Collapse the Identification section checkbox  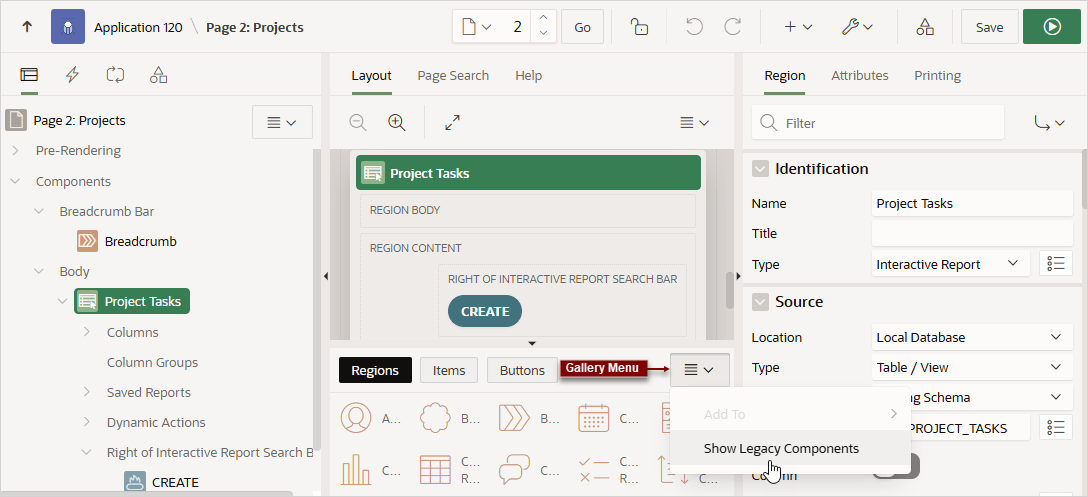(x=760, y=169)
